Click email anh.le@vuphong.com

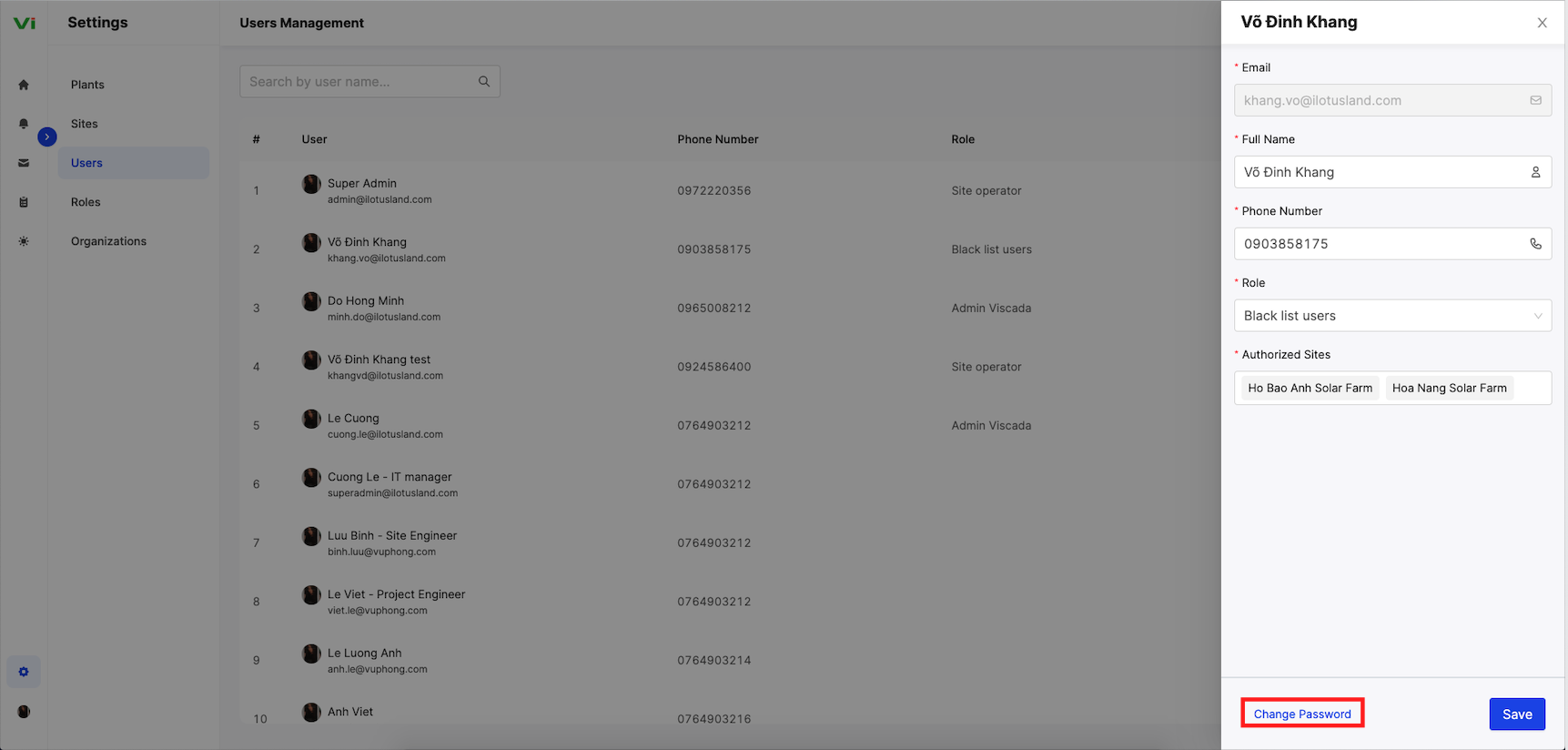tap(377, 669)
